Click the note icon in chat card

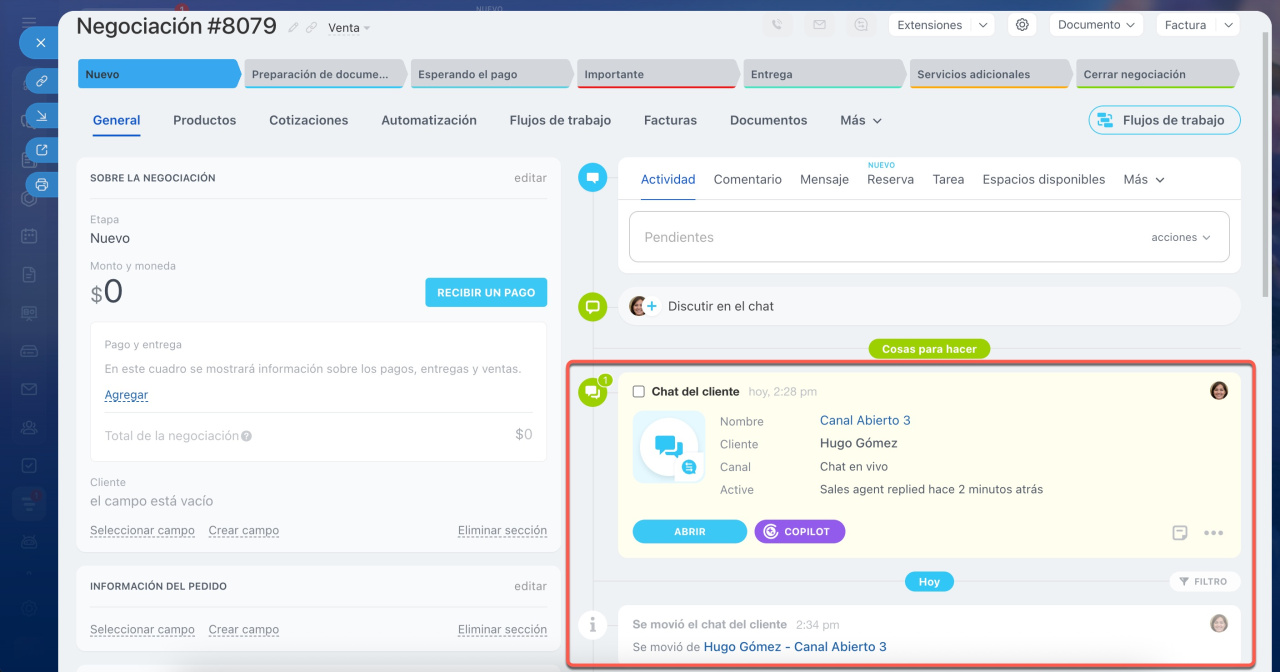1179,533
